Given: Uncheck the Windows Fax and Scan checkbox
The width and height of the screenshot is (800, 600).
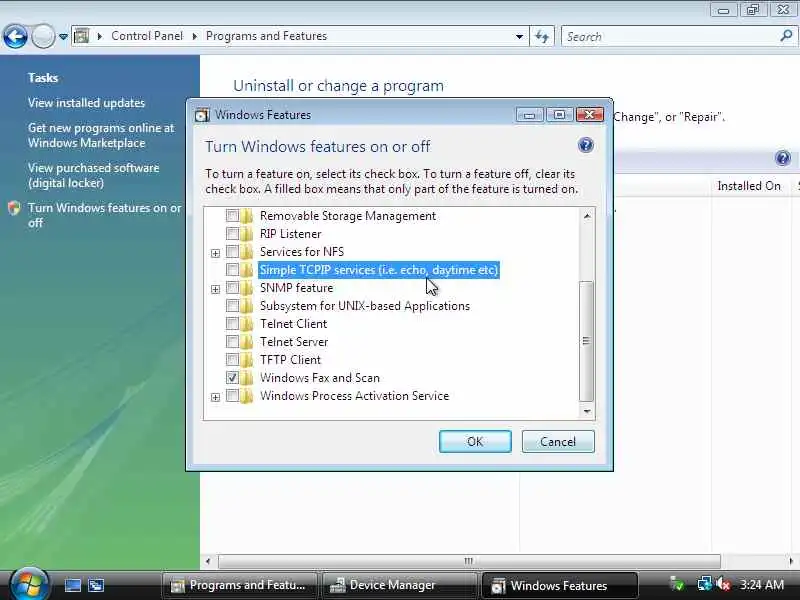Looking at the screenshot, I should (232, 378).
